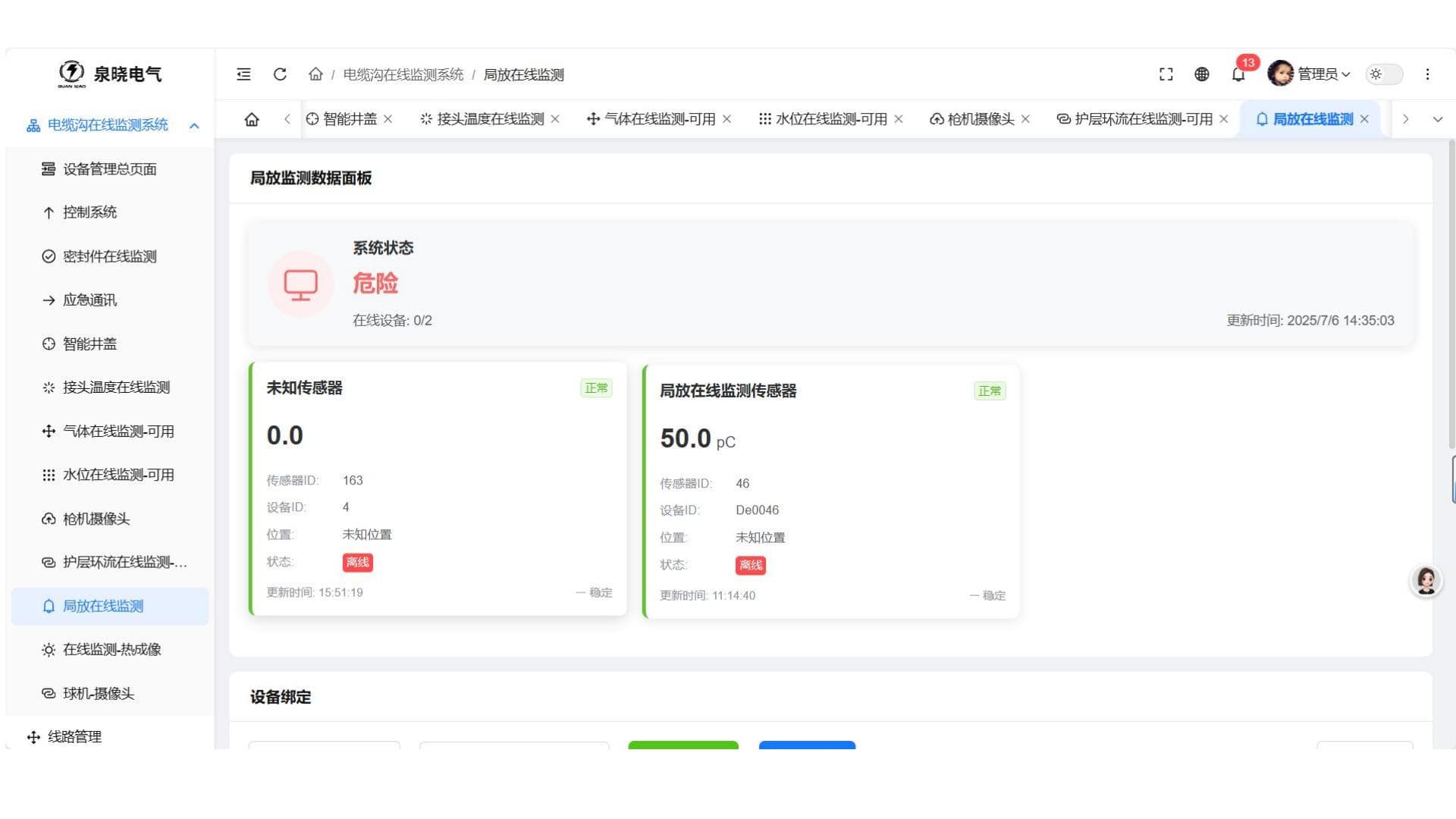Close the 枪机摄像头 tab

pos(1025,119)
